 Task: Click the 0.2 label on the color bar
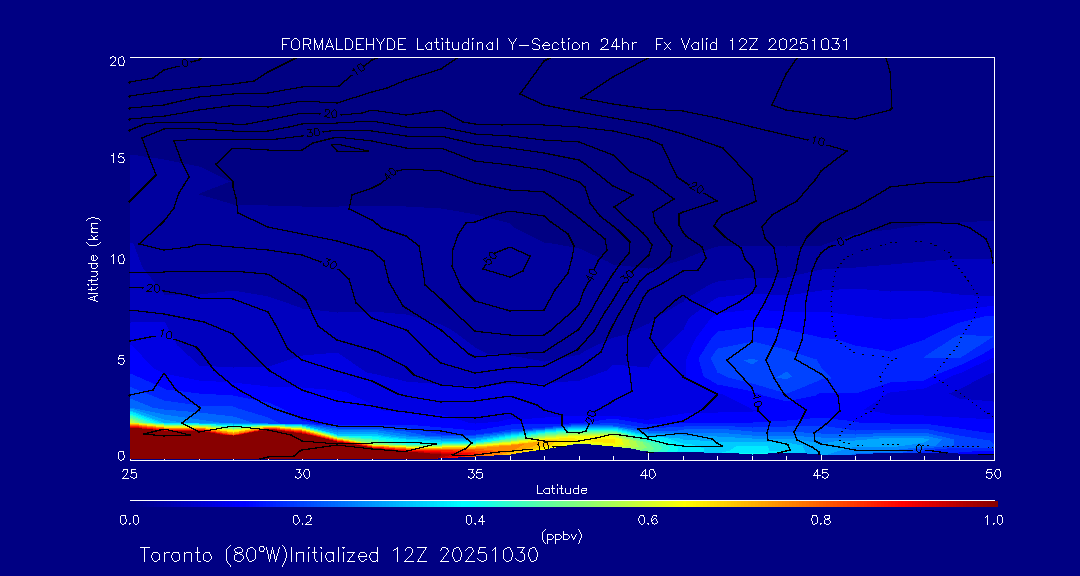pos(302,520)
